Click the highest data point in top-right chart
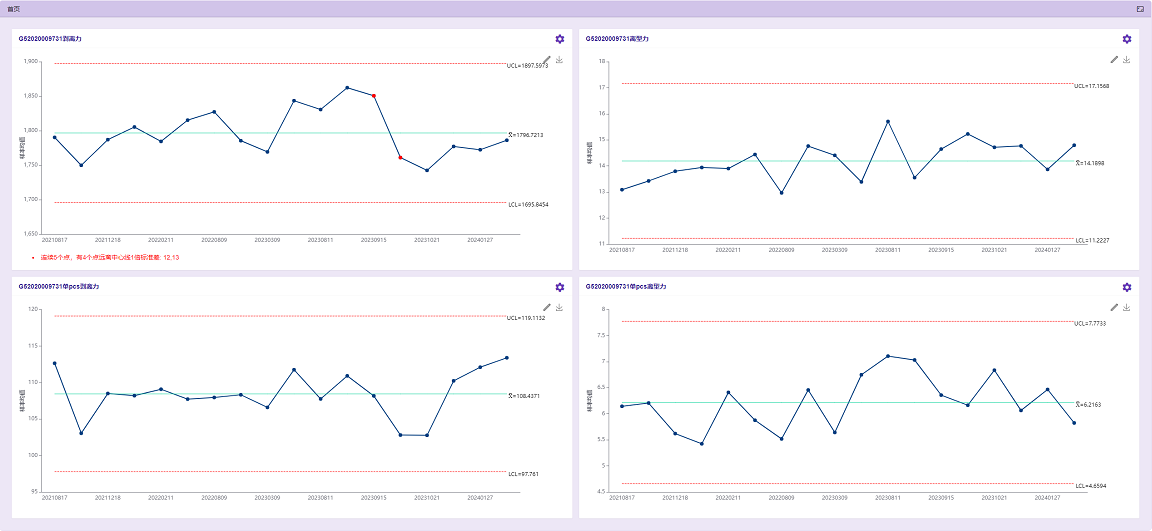1152x531 pixels. coord(888,122)
